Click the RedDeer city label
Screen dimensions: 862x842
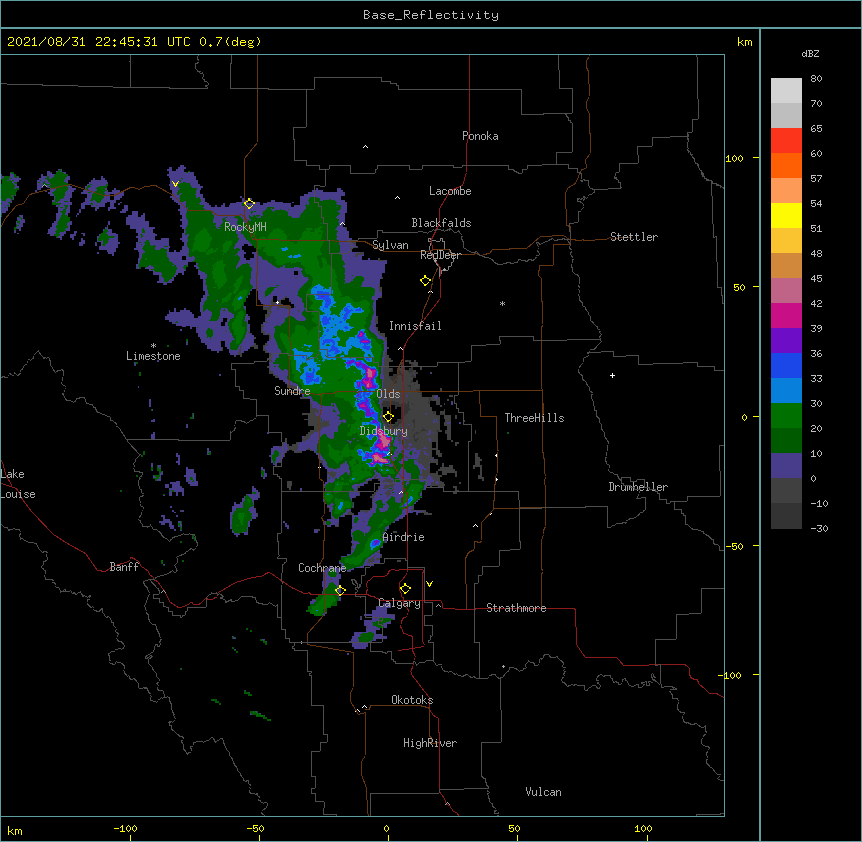tap(440, 255)
